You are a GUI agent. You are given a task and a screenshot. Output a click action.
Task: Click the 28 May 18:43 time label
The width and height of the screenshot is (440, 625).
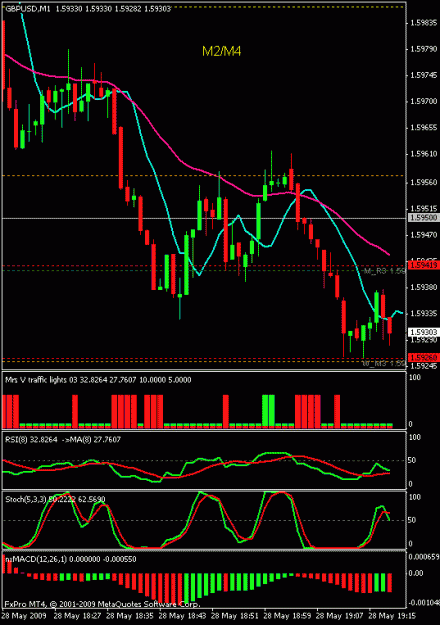[x=183, y=615]
